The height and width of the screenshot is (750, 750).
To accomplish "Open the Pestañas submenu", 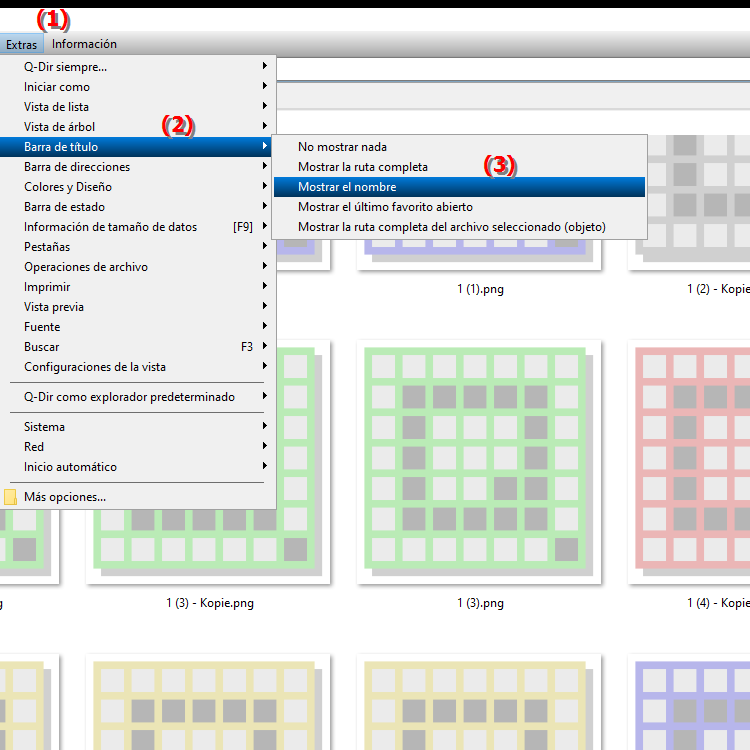I will click(138, 247).
